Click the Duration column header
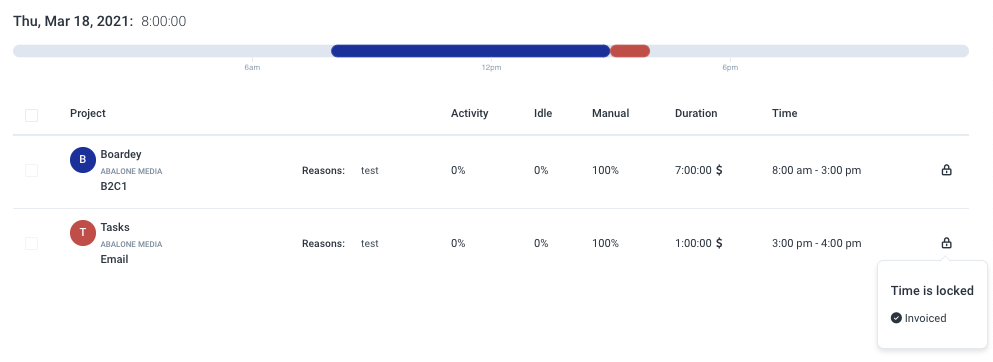Screen dimensions: 993x362 pyautogui.click(x=696, y=113)
